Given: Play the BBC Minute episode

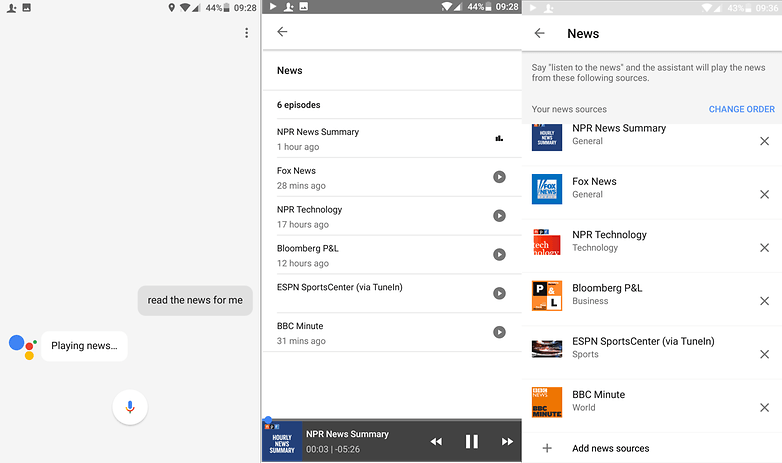Looking at the screenshot, I should click(499, 332).
